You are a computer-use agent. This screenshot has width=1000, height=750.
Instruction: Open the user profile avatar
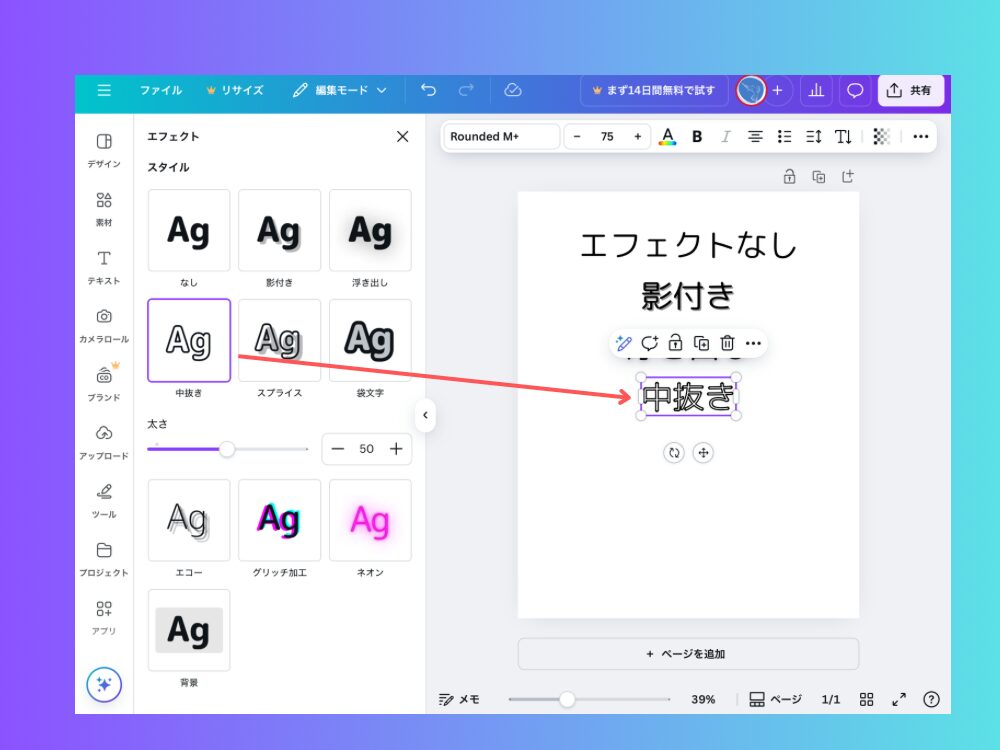coord(751,91)
